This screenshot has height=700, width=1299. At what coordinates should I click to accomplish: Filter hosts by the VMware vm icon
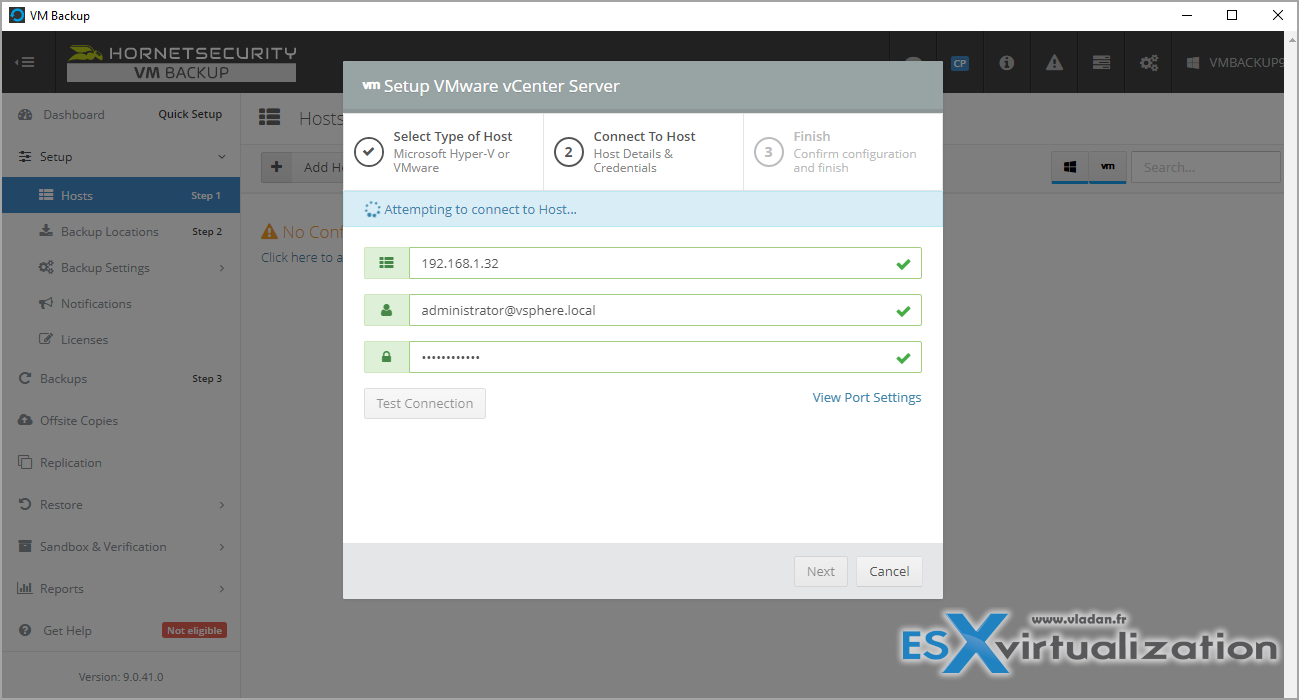1108,167
